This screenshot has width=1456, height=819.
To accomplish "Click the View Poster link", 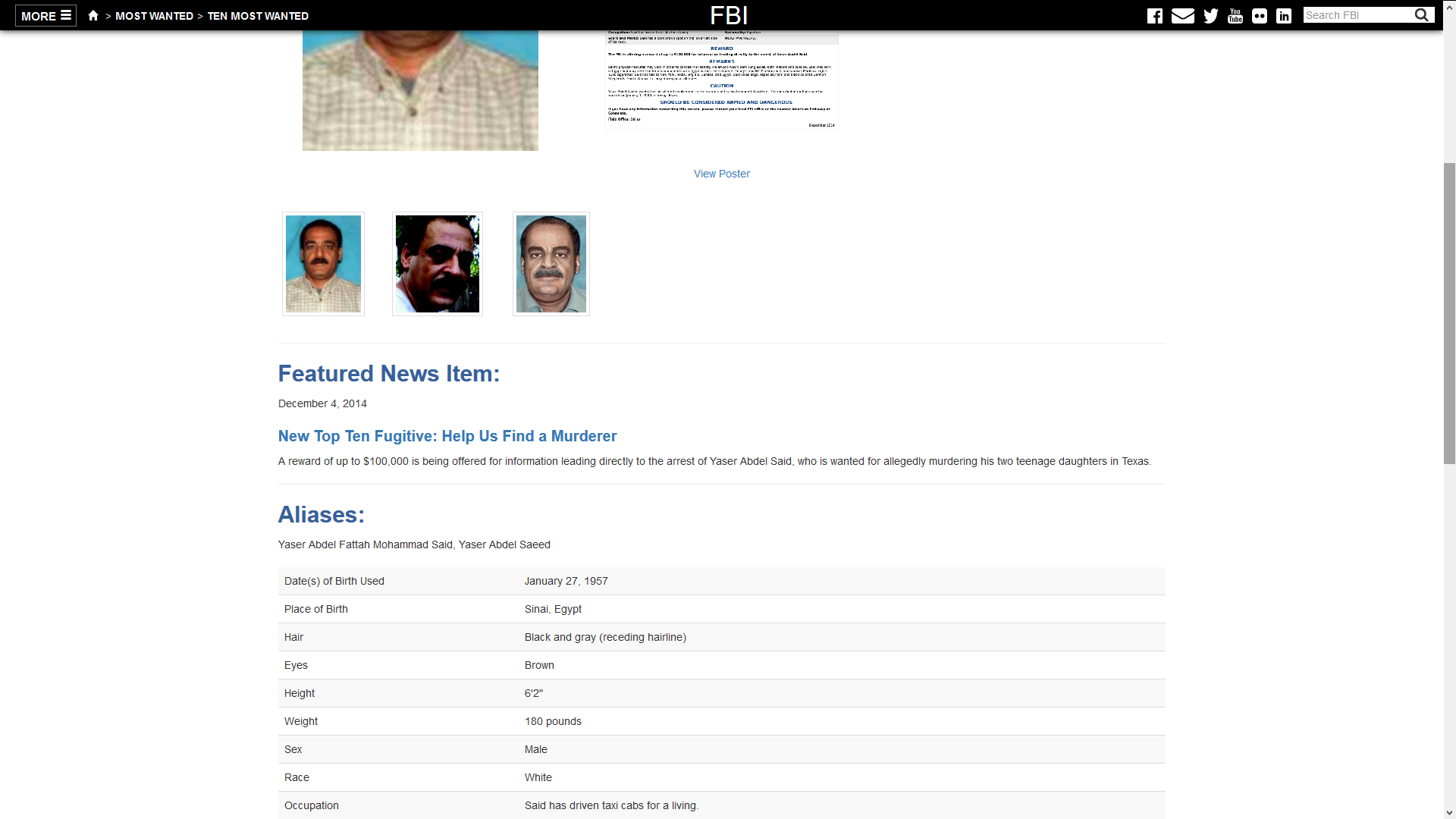I will 721,174.
